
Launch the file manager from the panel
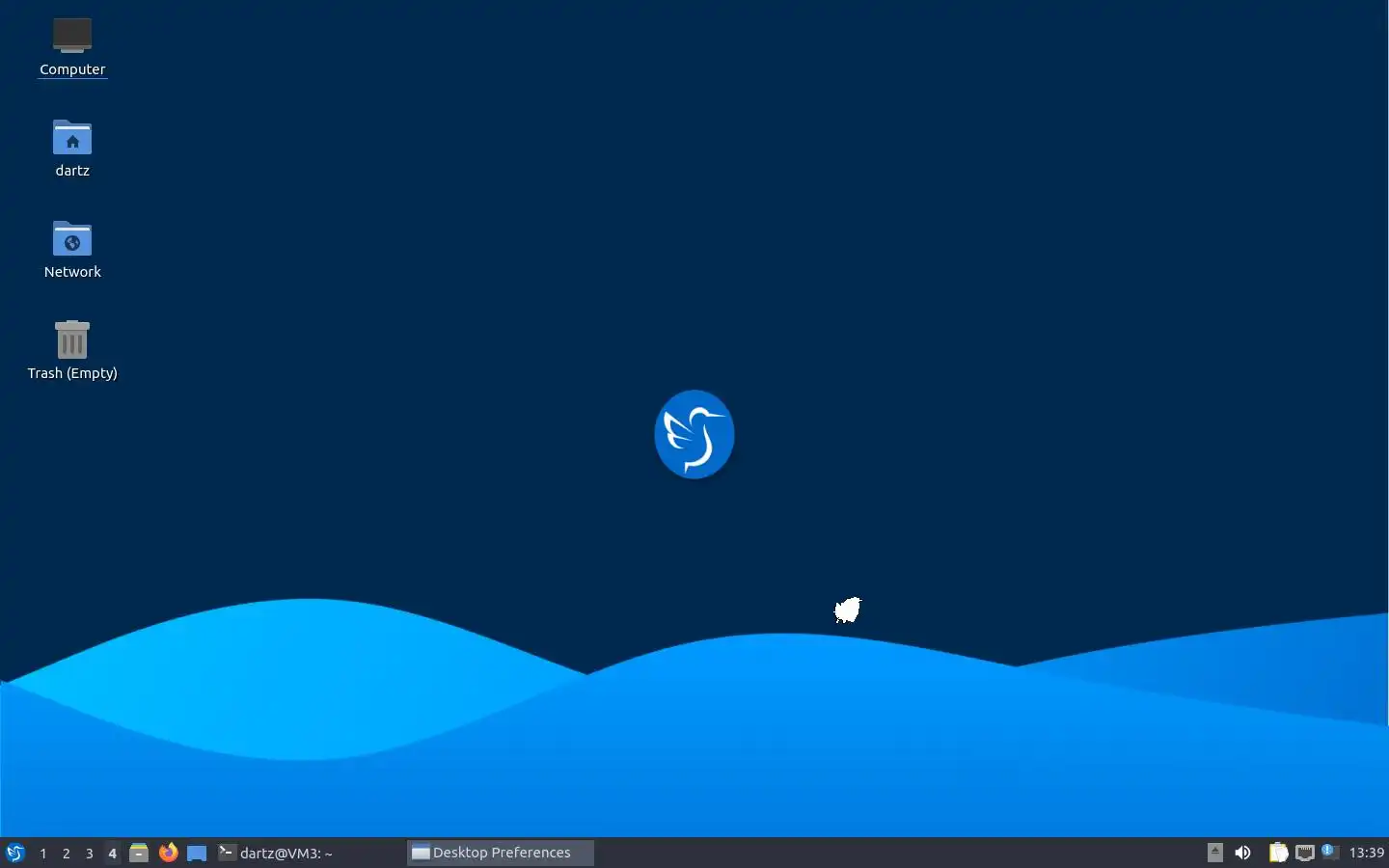tap(139, 853)
